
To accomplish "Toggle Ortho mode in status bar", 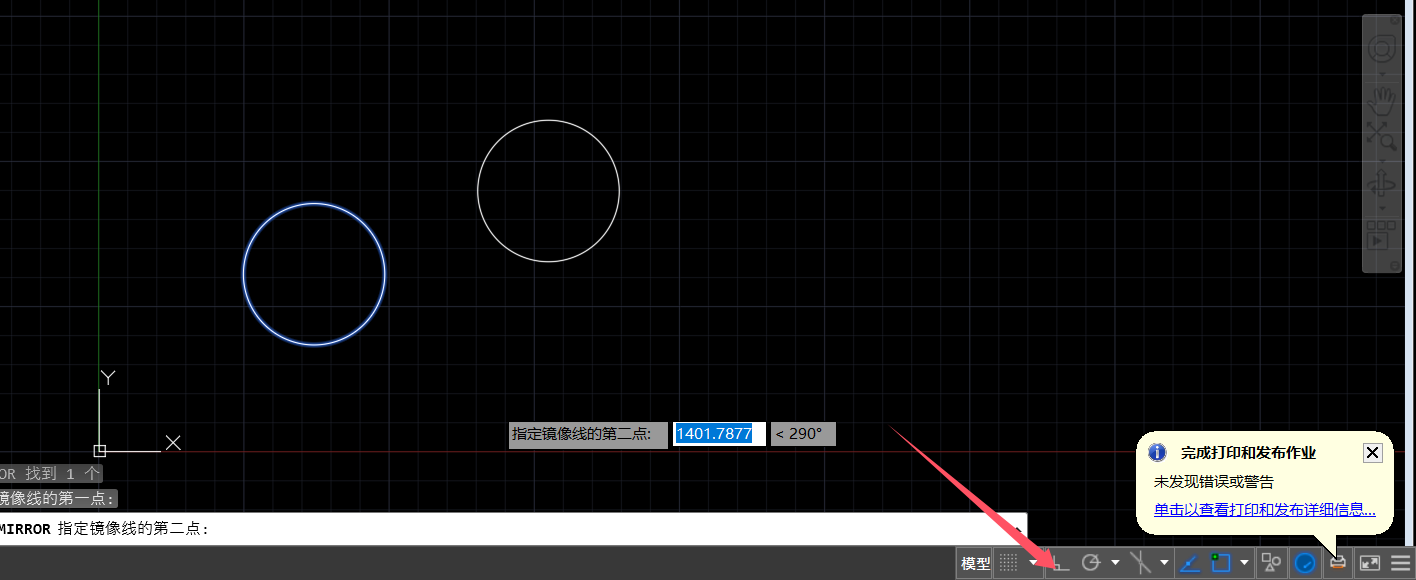I will tap(1061, 563).
